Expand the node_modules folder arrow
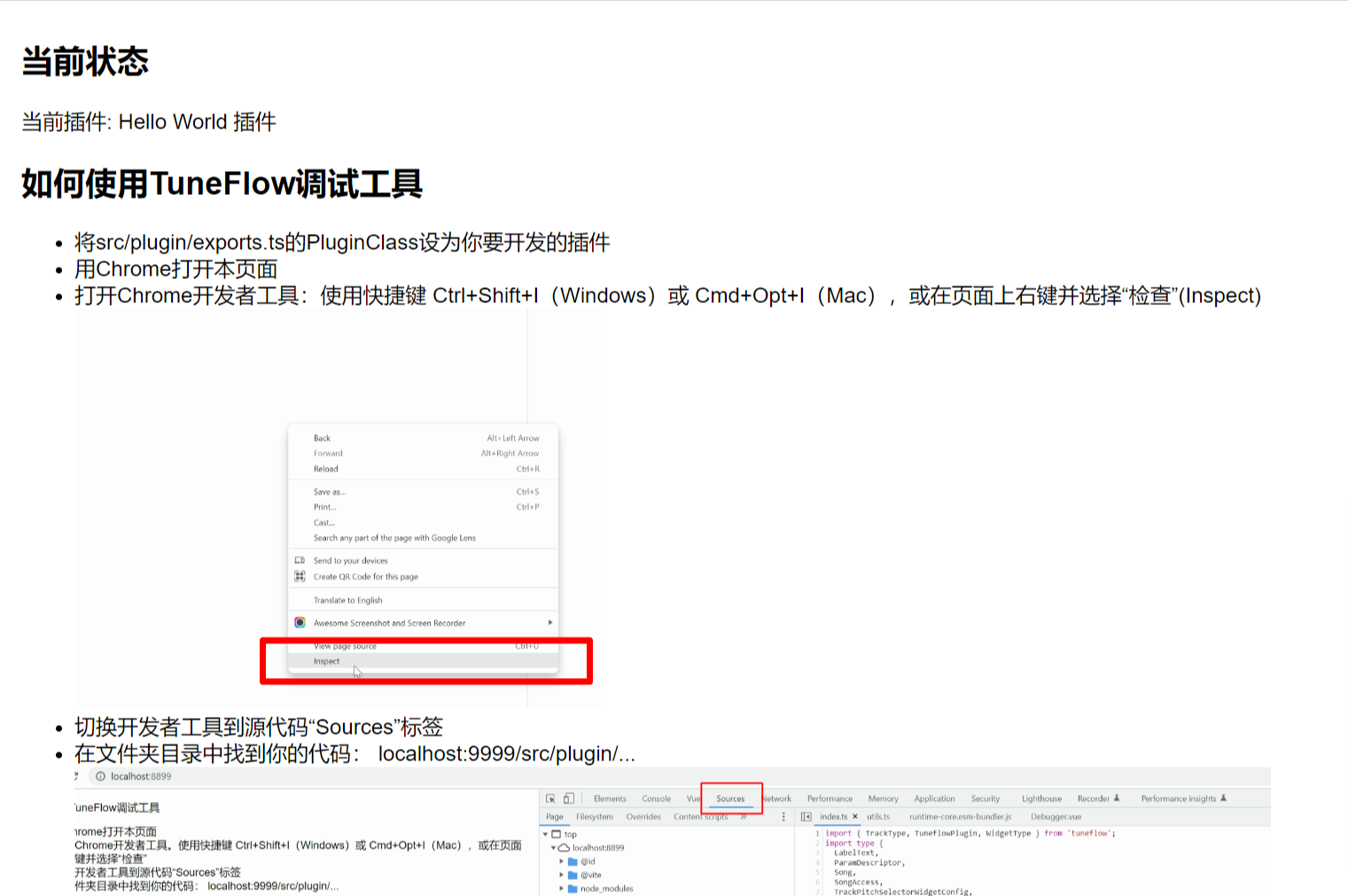The width and height of the screenshot is (1348, 896). (561, 888)
